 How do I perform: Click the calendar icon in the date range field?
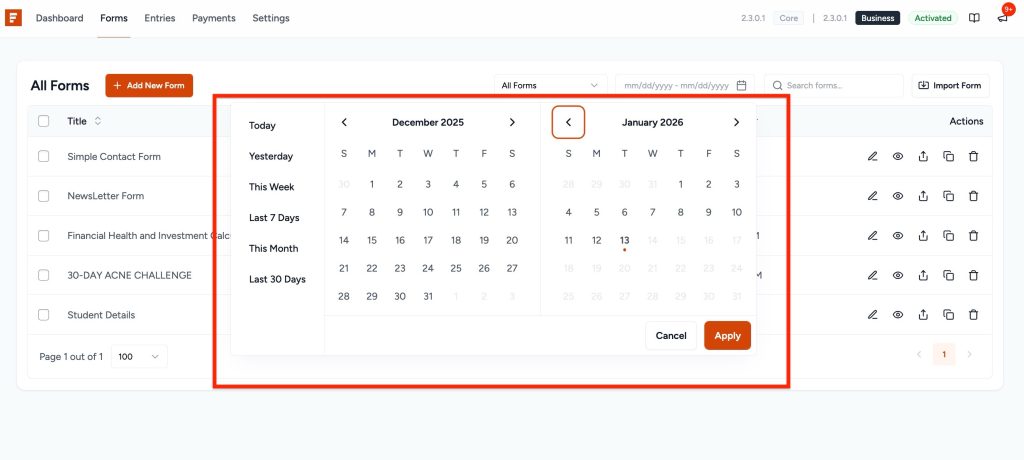click(741, 86)
